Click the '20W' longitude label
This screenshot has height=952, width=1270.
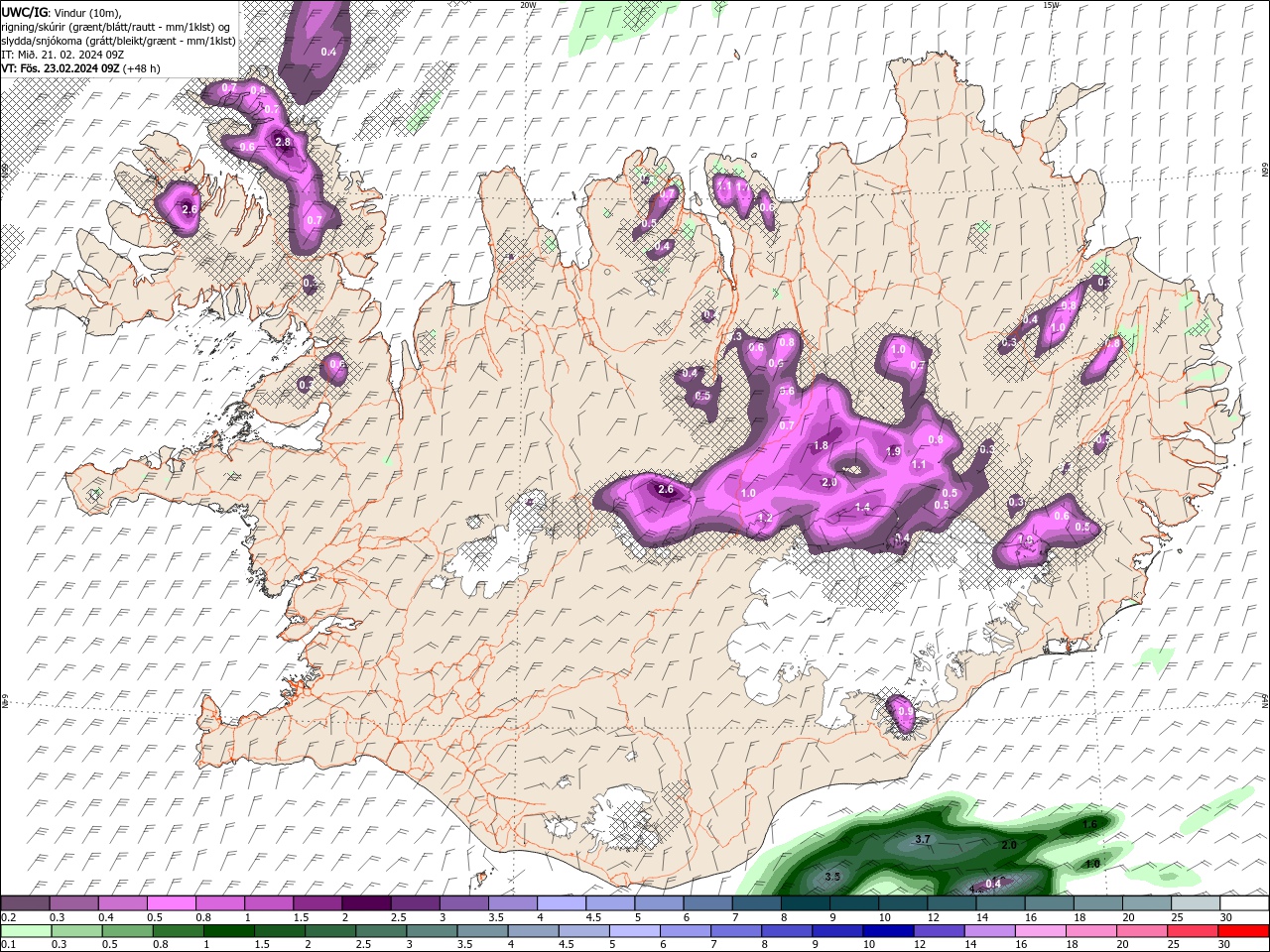coord(528,5)
